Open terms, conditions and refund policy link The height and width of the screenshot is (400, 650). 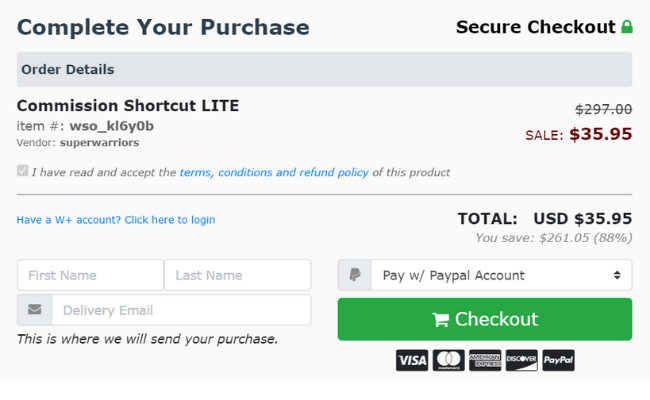(x=274, y=172)
